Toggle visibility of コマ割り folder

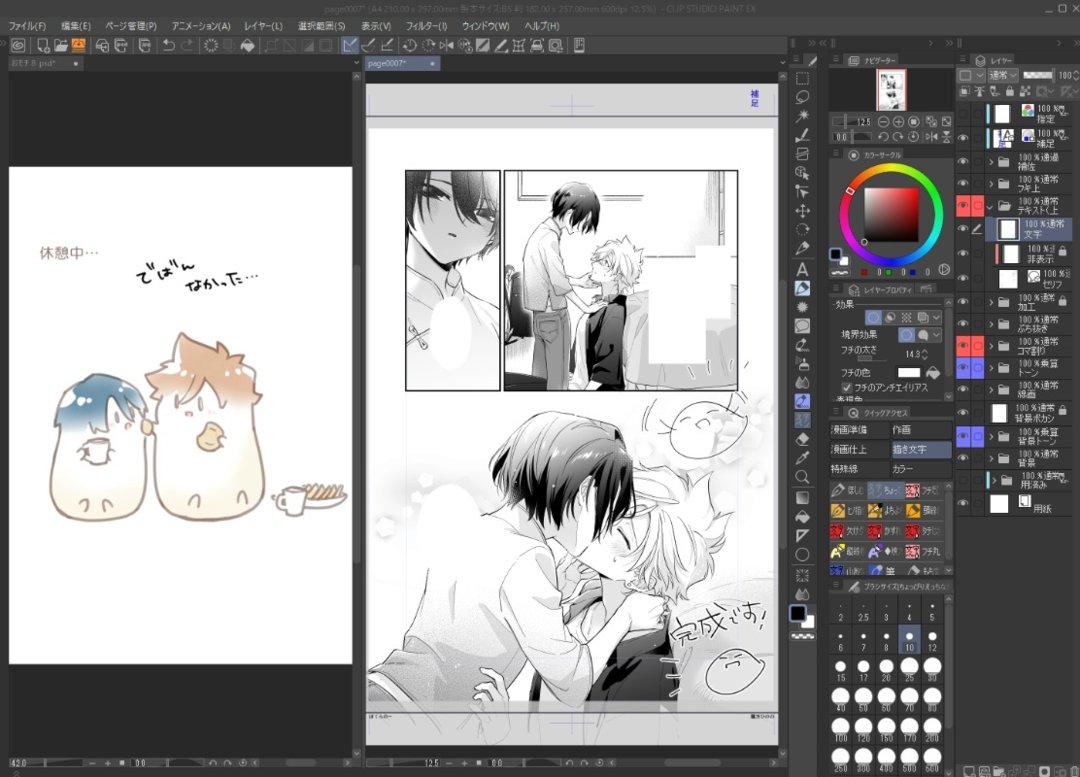963,345
